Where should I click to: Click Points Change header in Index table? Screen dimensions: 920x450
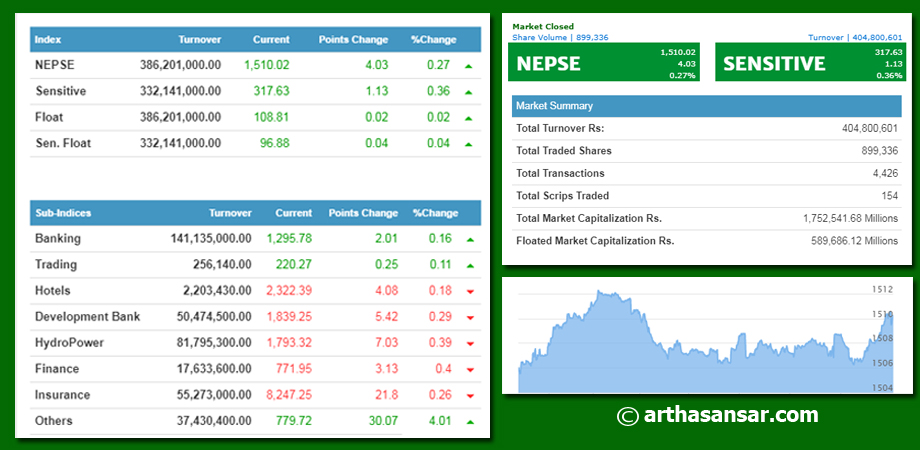tap(353, 40)
